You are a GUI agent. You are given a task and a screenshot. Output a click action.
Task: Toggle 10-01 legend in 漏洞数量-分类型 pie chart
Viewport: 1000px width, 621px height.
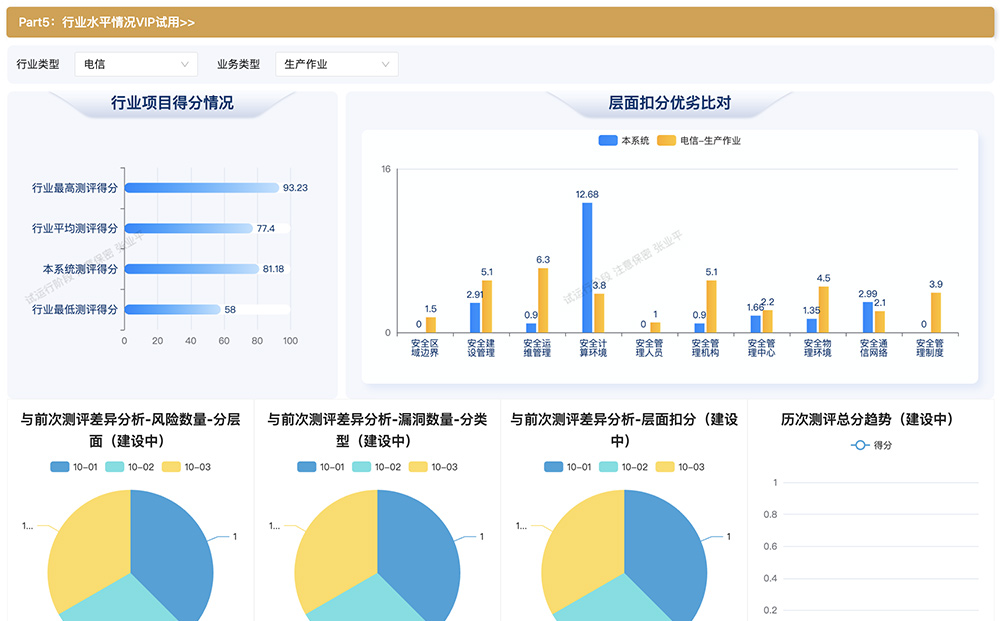pyautogui.click(x=321, y=467)
